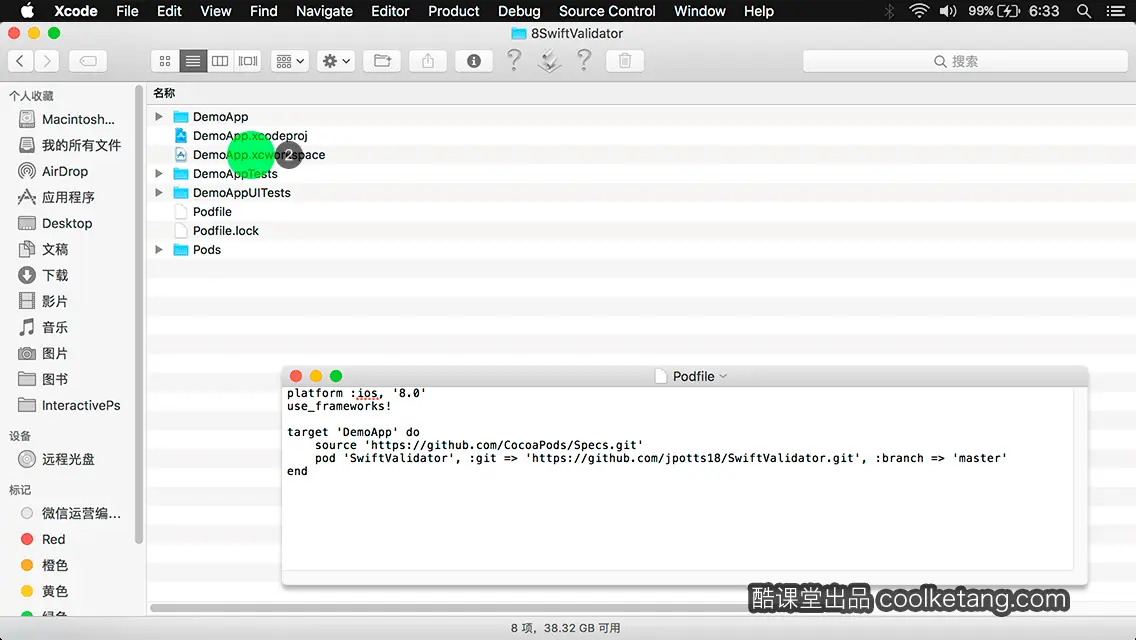
Task: Click the Pods folder icon
Action: pyautogui.click(x=181, y=249)
